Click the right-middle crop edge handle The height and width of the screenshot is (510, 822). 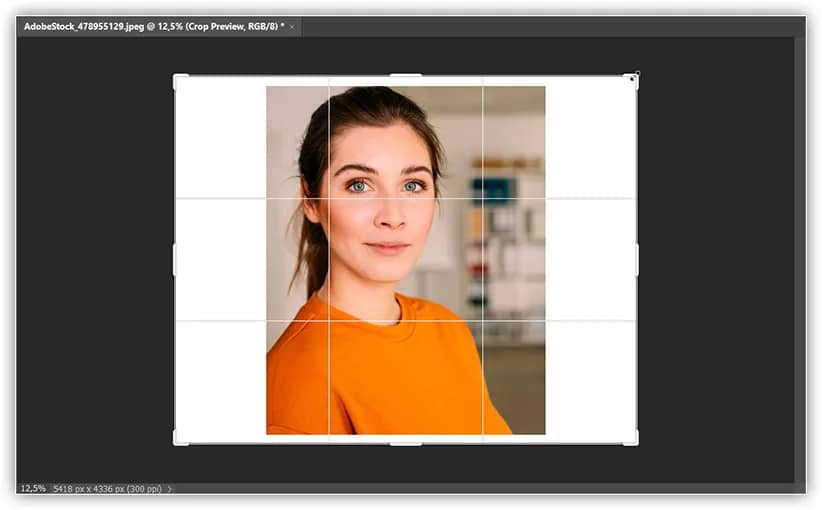coord(636,260)
